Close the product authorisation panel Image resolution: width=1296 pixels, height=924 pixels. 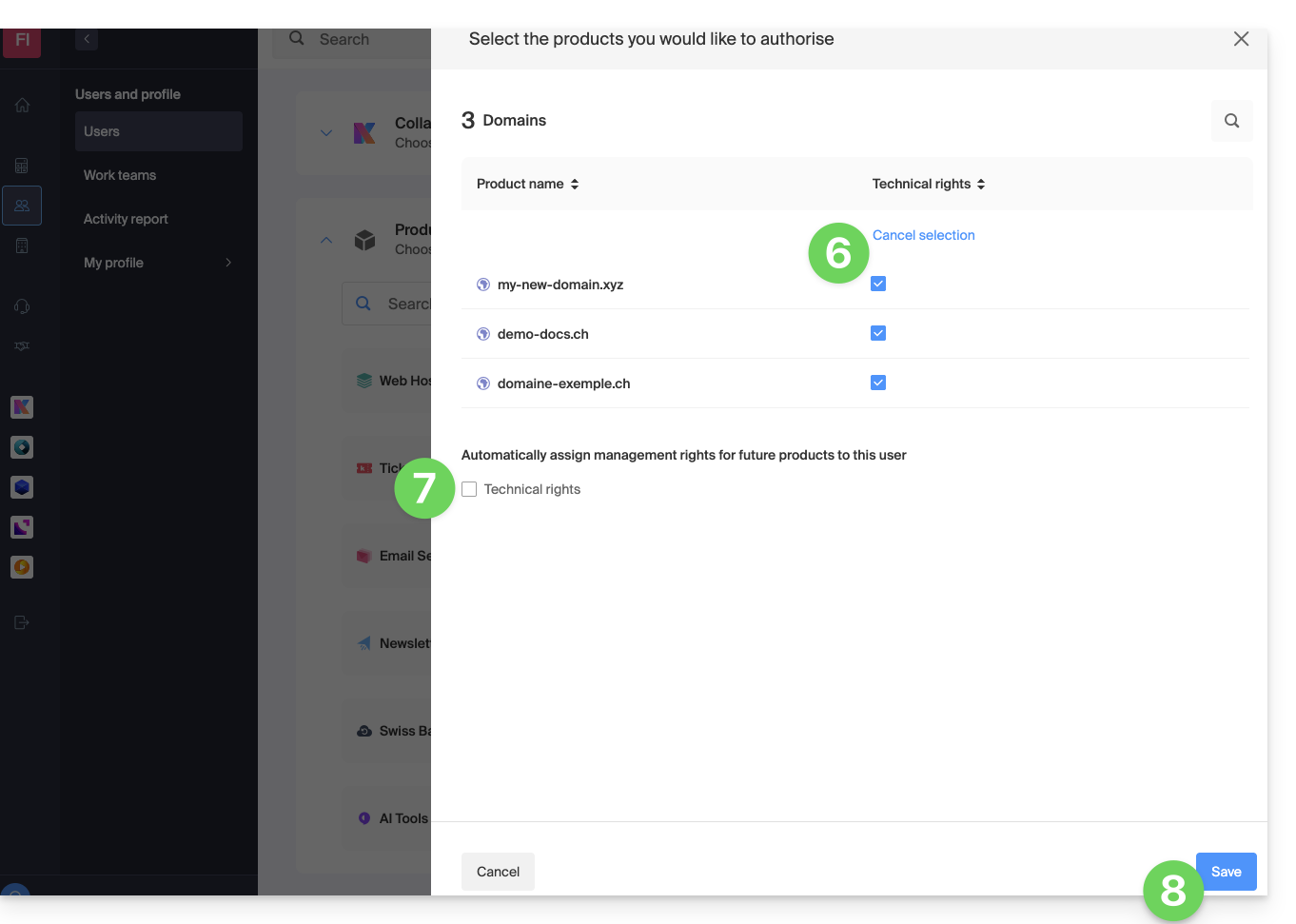pos(1241,39)
